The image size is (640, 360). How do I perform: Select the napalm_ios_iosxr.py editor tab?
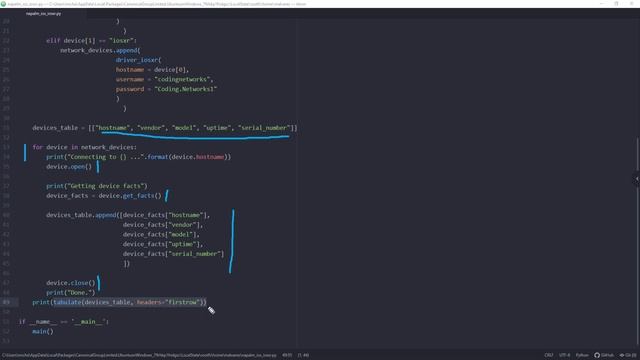tap(43, 13)
